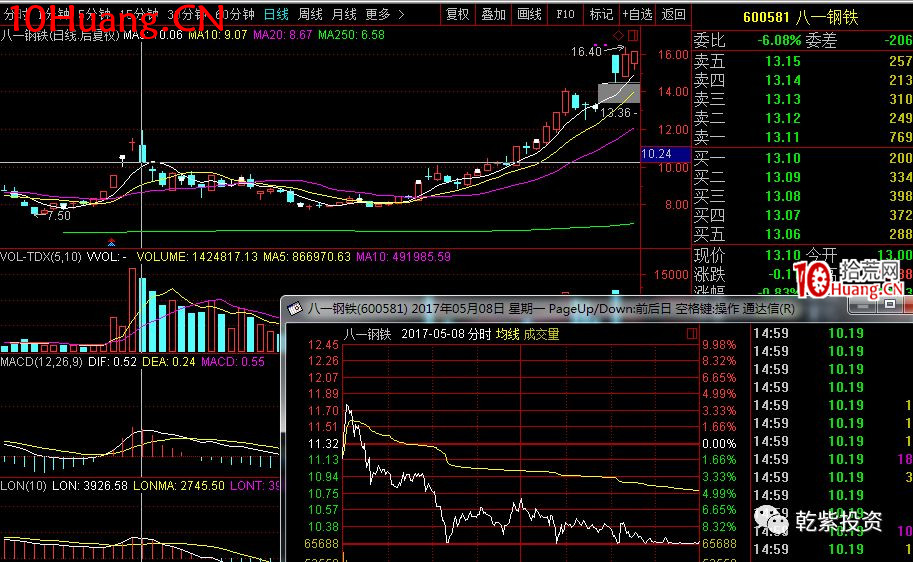Viewport: 913px width, 562px height.
Task: Click the red square panel icon above main chart
Action: 633,36
